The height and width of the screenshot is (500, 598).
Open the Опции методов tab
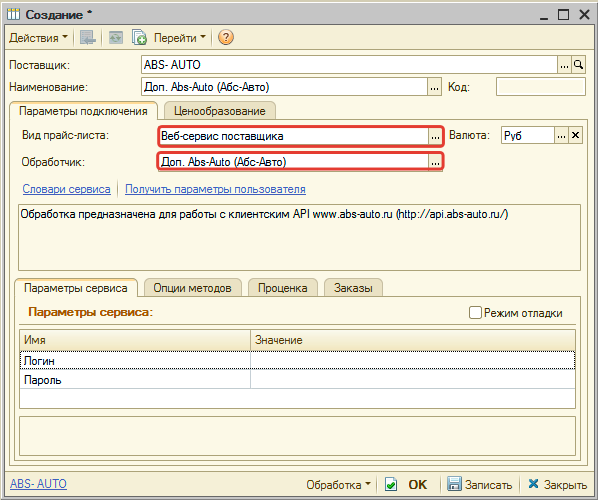click(193, 288)
